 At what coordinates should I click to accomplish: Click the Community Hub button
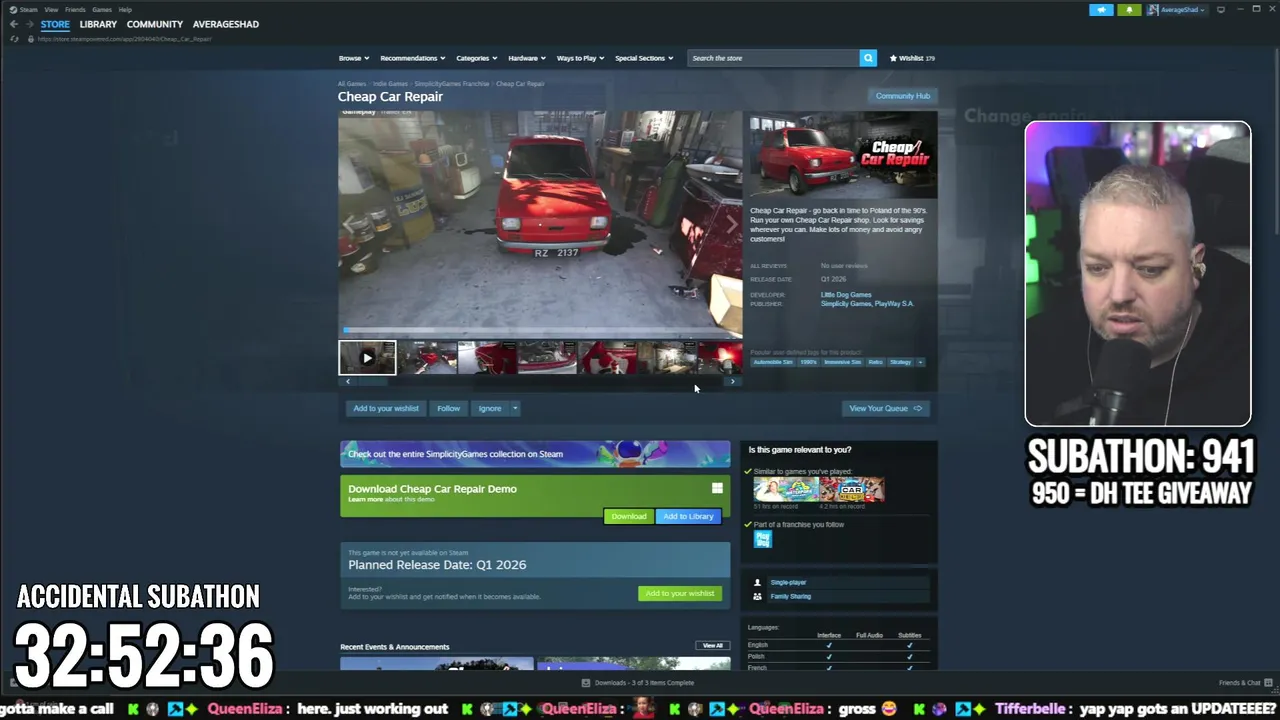pos(903,96)
